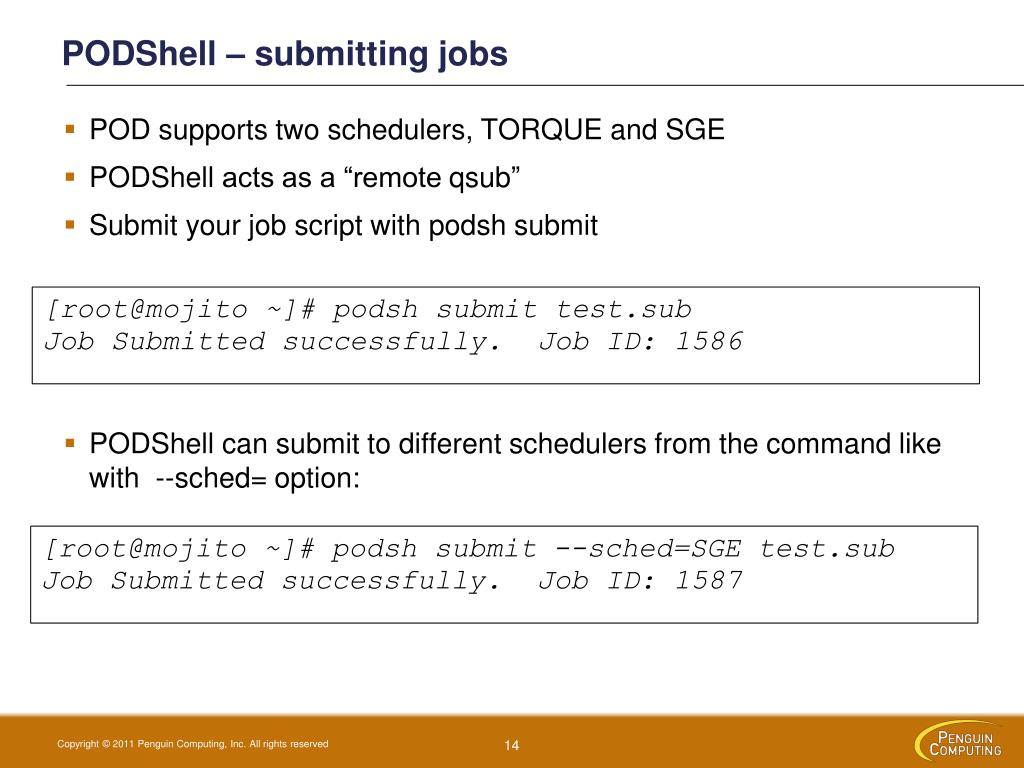The image size is (1024, 768).
Task: Click the bullet before PODShell acts as
Action: point(70,176)
